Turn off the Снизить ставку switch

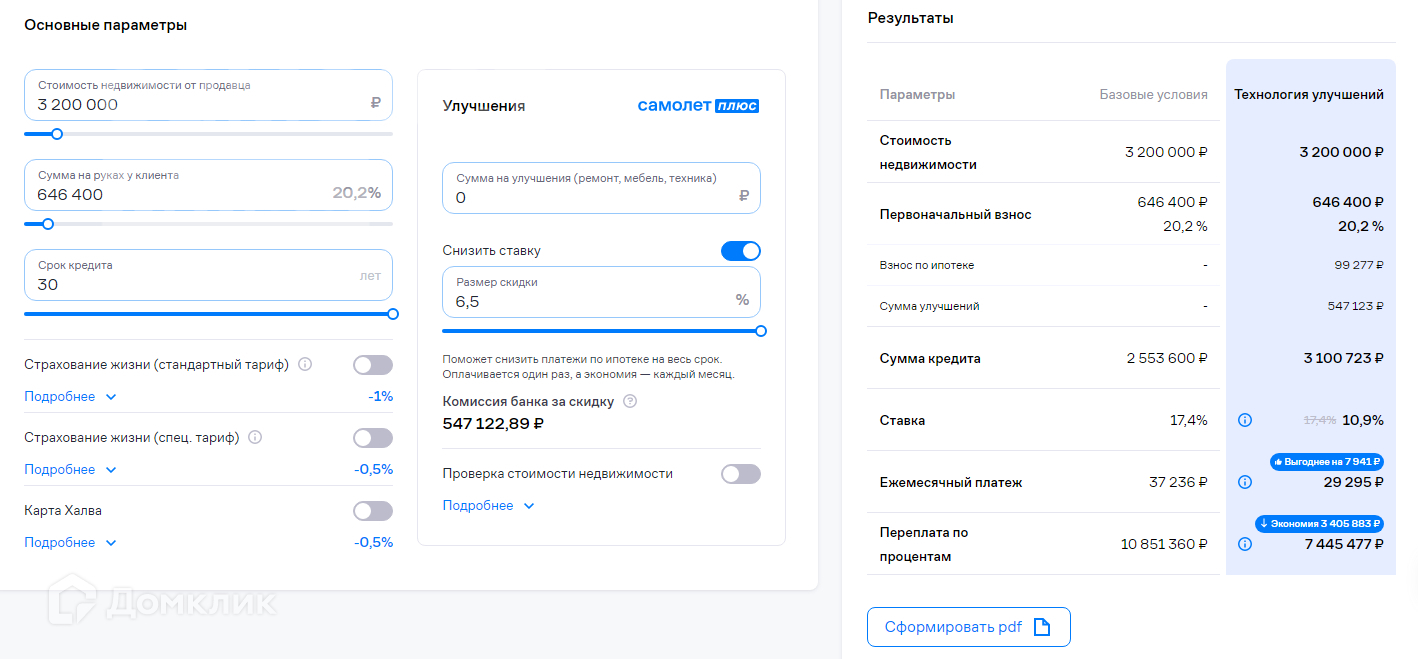tap(740, 251)
